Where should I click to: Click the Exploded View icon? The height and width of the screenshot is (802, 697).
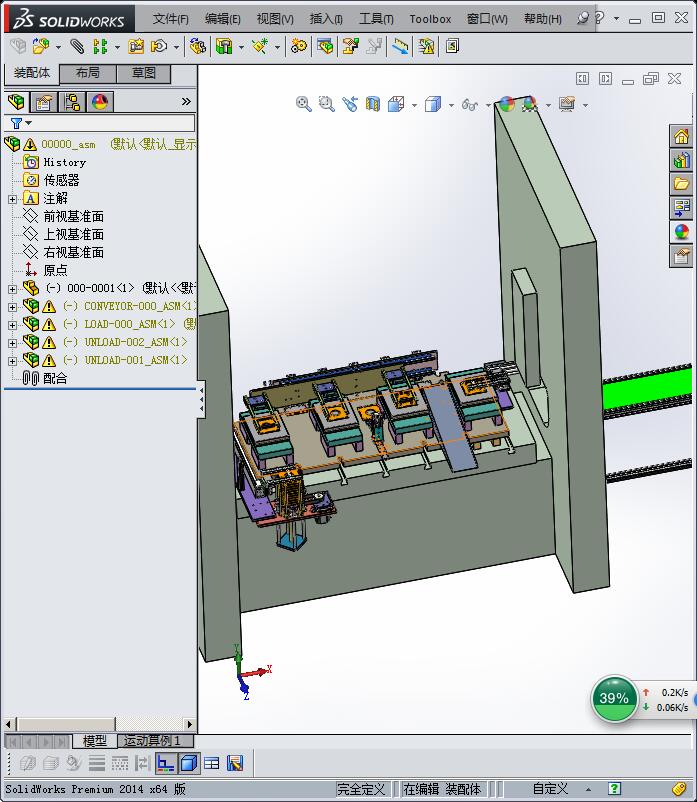pyautogui.click(x=350, y=47)
